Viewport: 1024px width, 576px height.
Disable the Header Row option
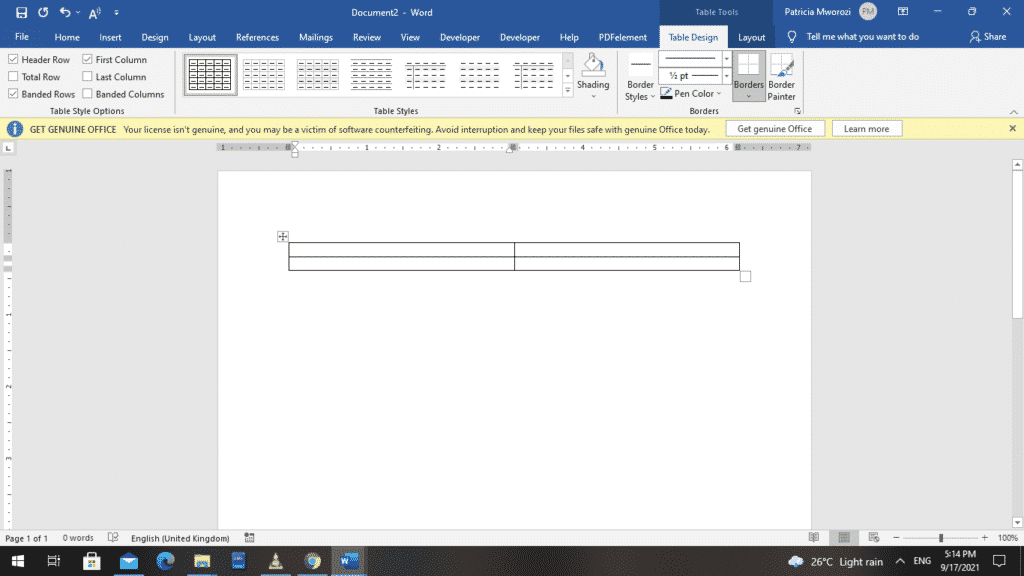11,59
